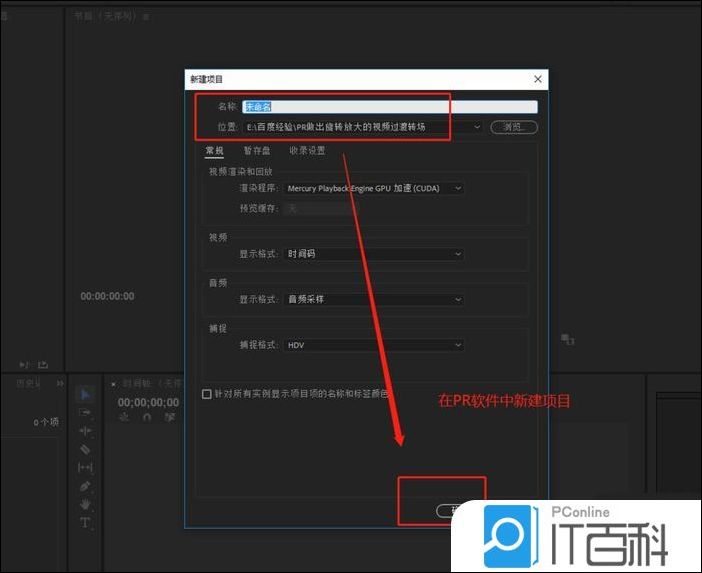702x573 pixels.
Task: Switch to the 常规 tab
Action: (214, 150)
